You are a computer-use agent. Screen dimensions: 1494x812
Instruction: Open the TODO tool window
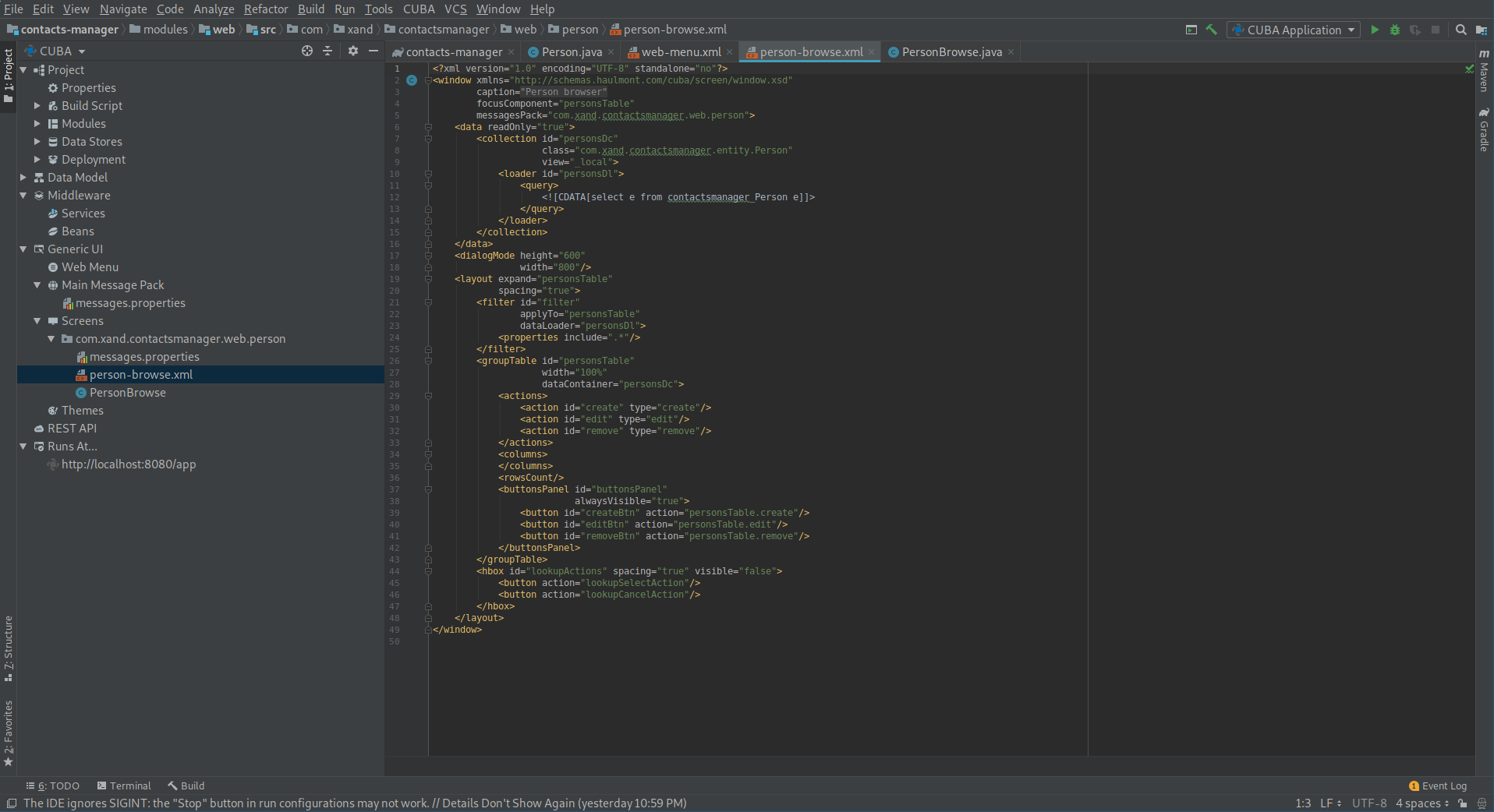coord(53,786)
